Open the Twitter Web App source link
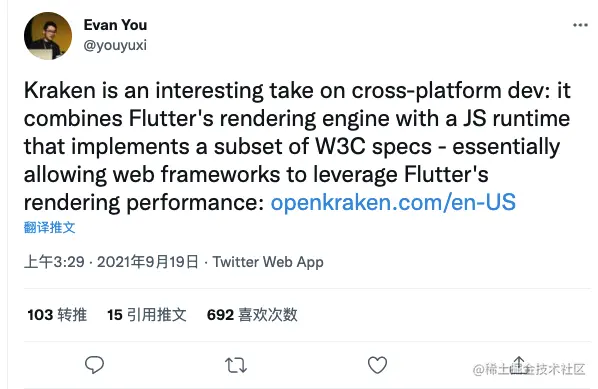Screen dimensions: 598x389 [268, 262]
